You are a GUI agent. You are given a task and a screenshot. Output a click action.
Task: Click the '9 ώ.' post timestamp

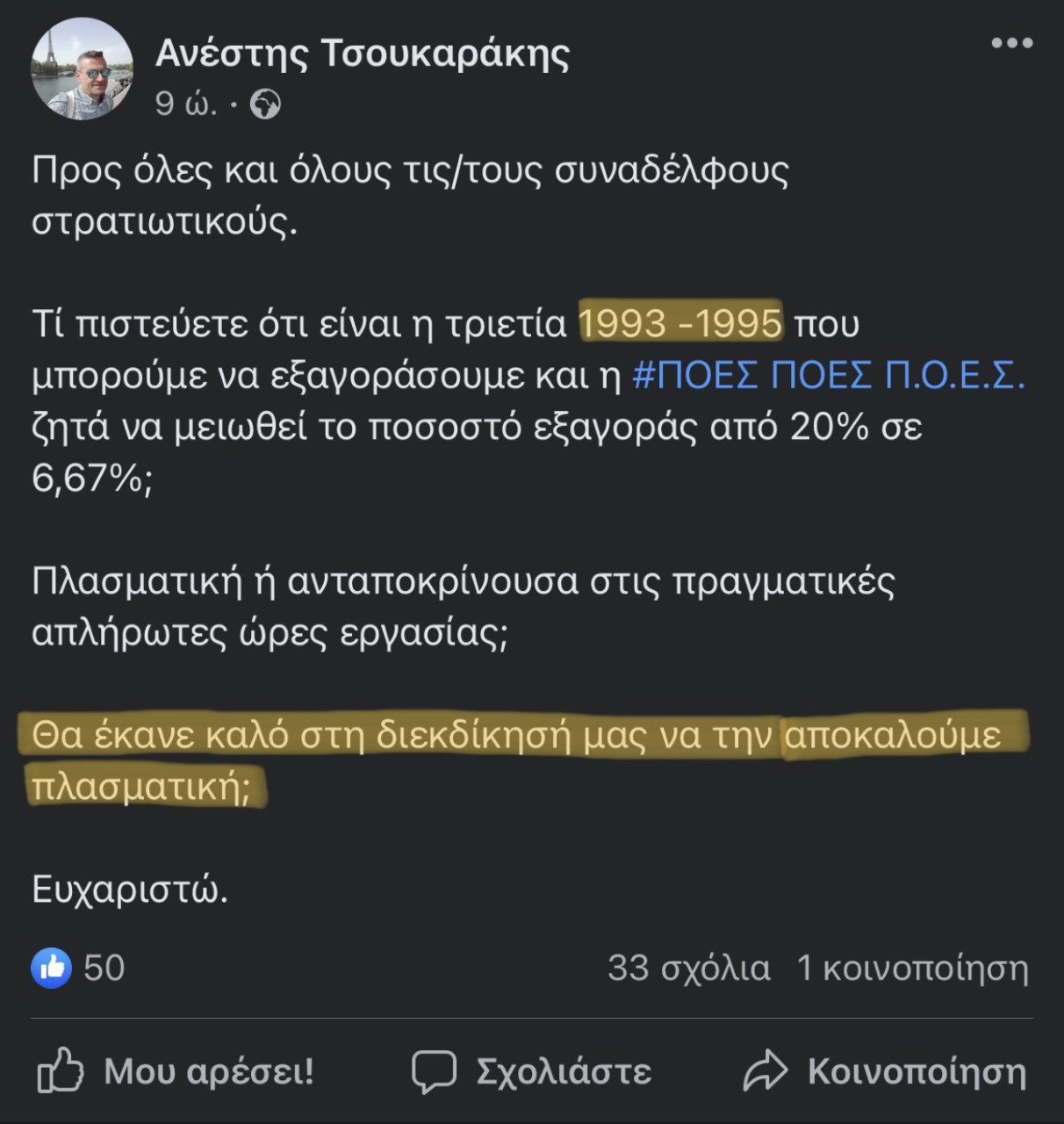pyautogui.click(x=186, y=104)
